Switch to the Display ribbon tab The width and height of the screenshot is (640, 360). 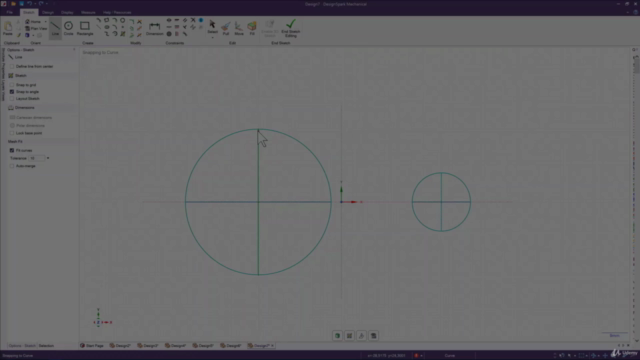click(67, 12)
